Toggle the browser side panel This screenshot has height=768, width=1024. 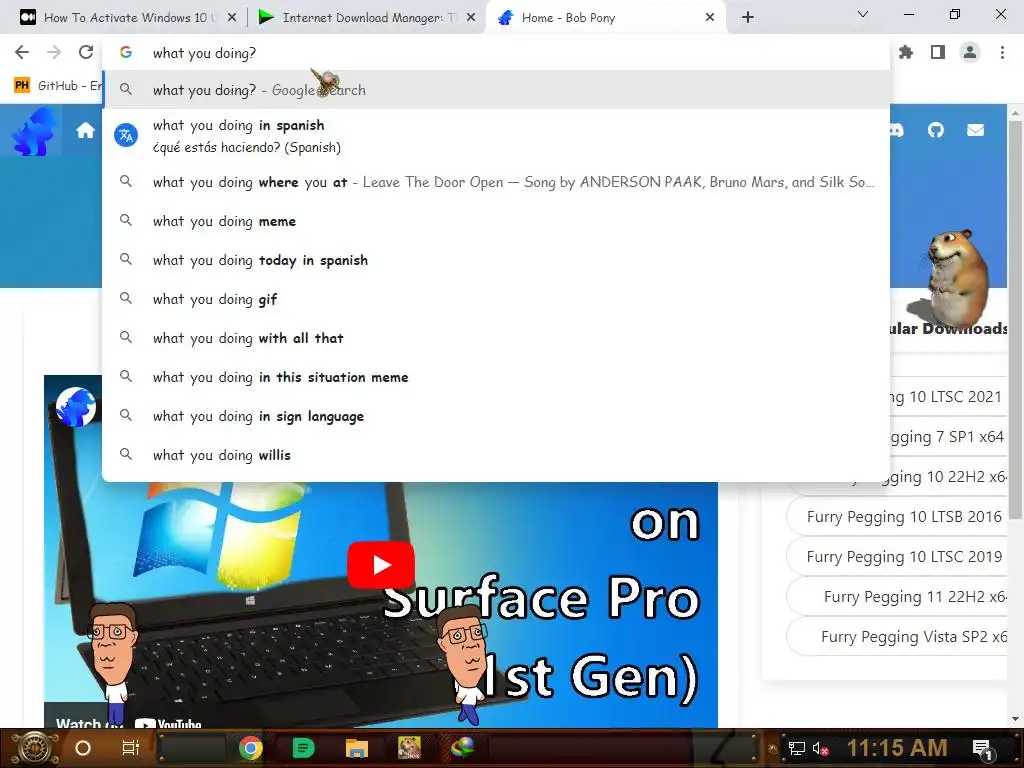pos(938,52)
